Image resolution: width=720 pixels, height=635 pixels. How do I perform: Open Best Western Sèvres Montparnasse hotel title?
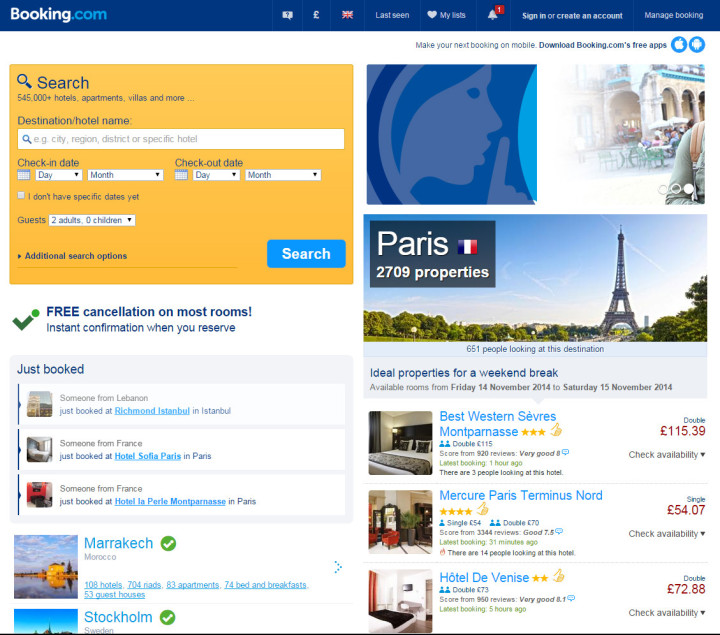[x=497, y=423]
